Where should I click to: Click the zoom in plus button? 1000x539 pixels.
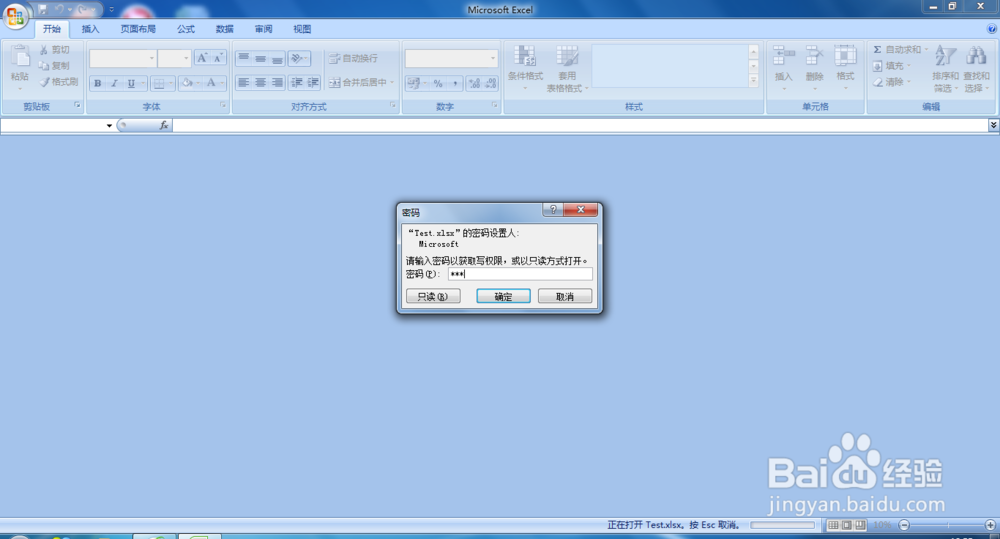click(x=990, y=525)
